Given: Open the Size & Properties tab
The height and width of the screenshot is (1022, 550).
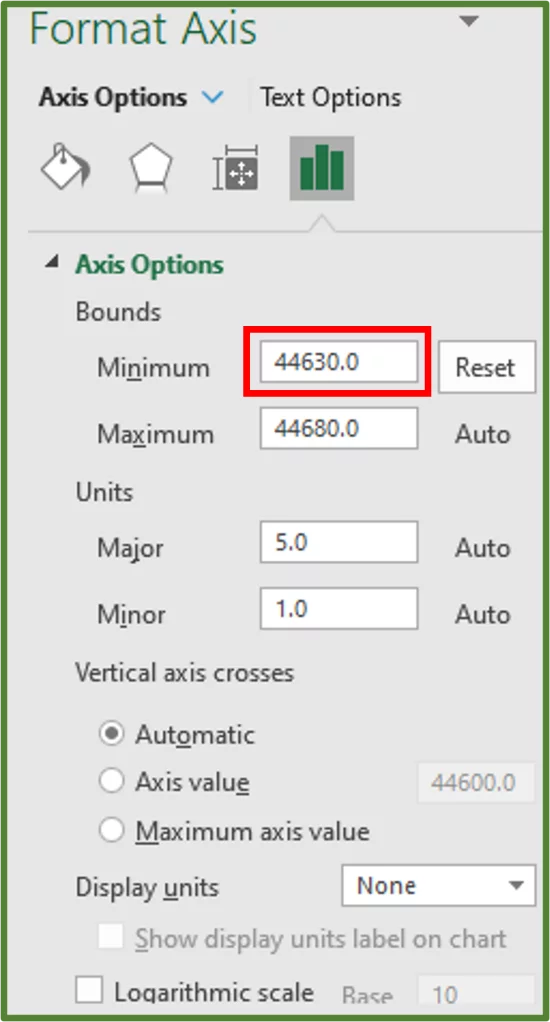Looking at the screenshot, I should (237, 168).
